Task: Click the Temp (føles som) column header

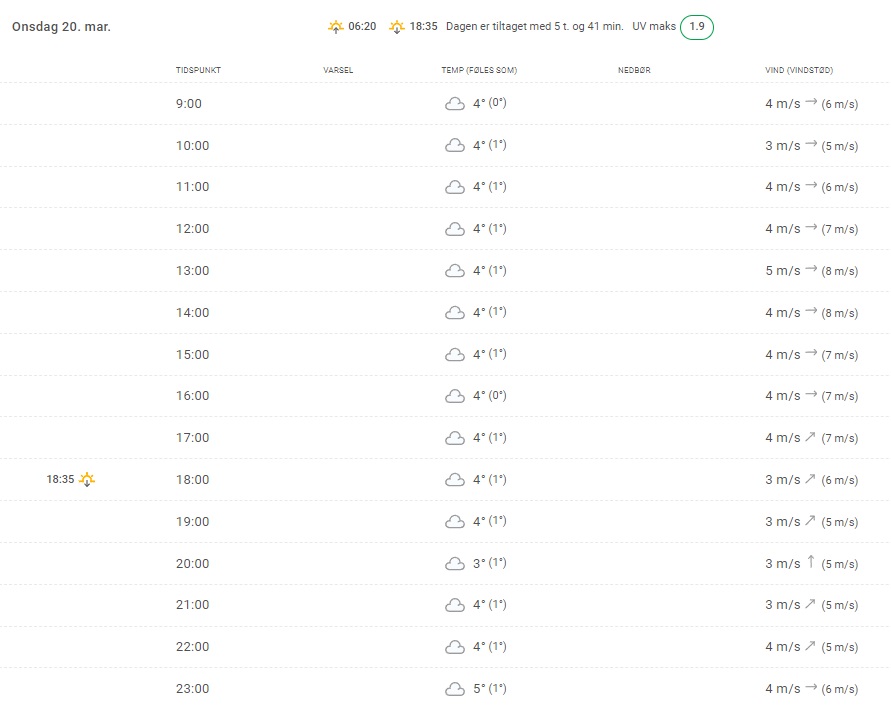Action: click(x=479, y=70)
